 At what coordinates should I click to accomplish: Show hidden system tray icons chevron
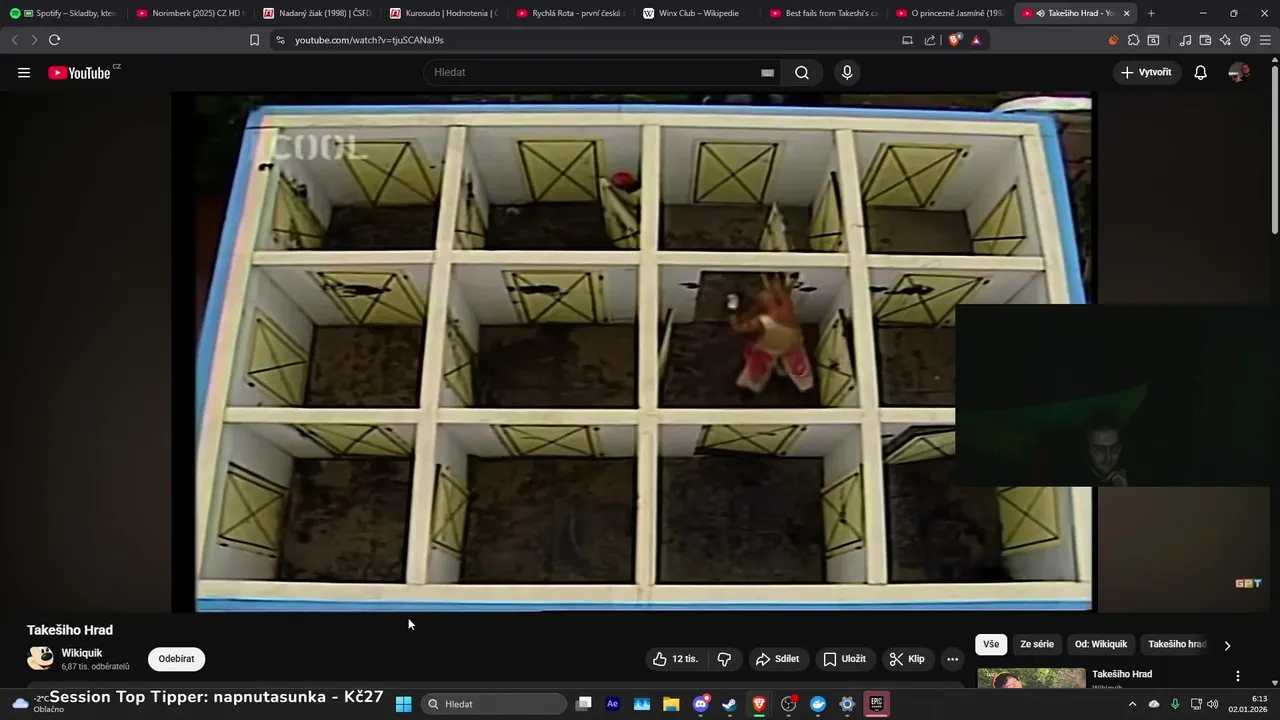[1132, 704]
